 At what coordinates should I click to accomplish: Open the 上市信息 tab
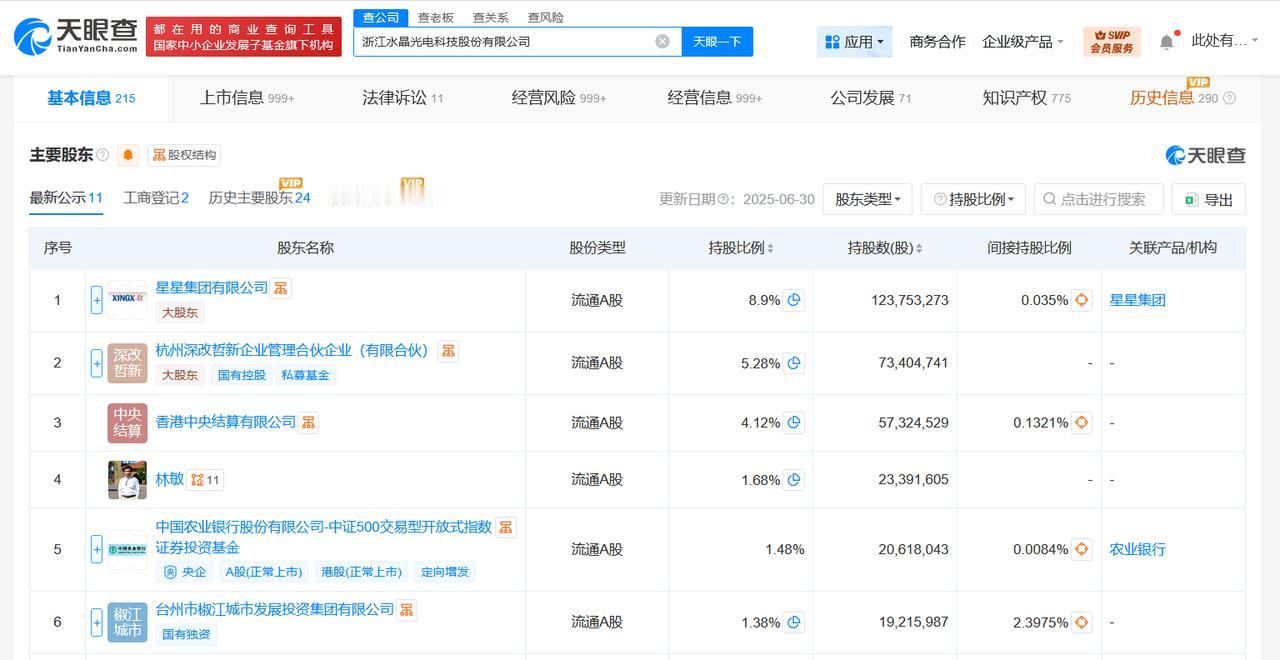pos(247,98)
